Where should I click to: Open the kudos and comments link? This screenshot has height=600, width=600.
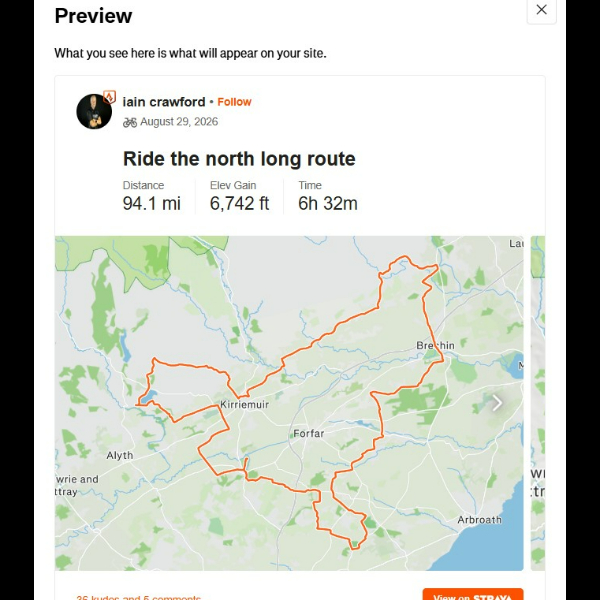click(x=139, y=597)
